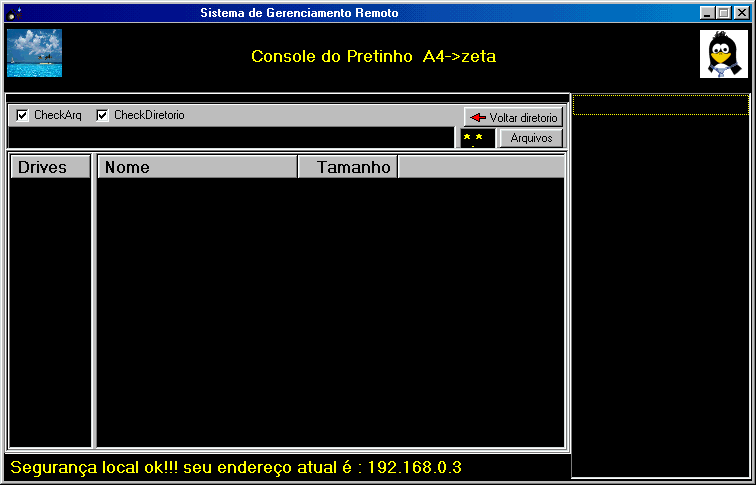Toggle the CheckDiretorio checkbox

pos(102,116)
